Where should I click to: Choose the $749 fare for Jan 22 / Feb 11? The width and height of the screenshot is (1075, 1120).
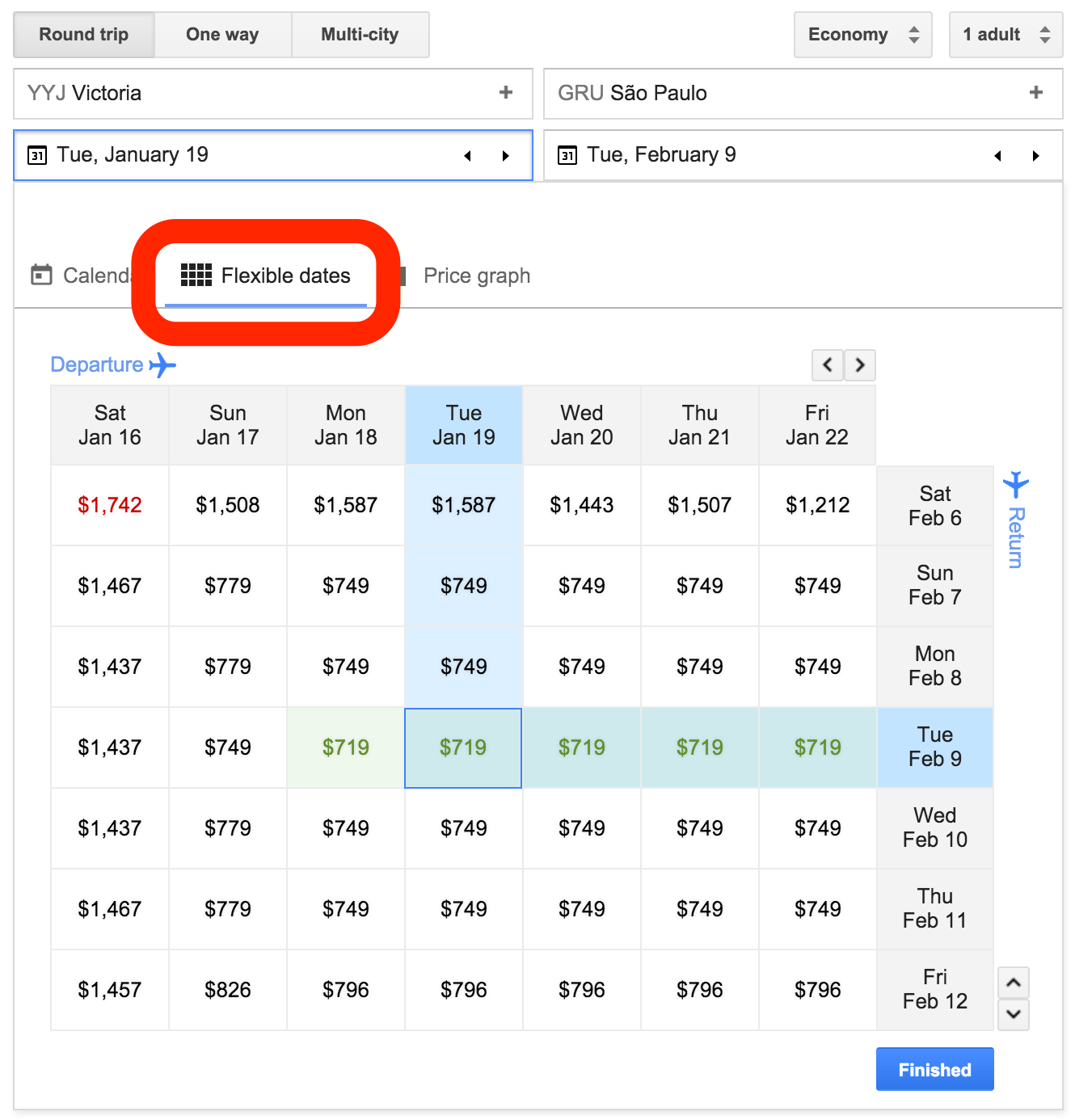pos(818,909)
